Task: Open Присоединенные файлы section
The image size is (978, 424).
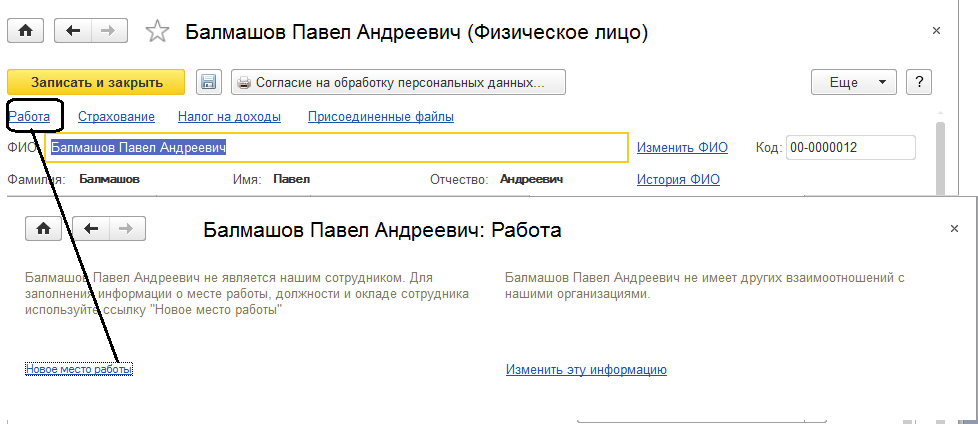Action: (380, 117)
